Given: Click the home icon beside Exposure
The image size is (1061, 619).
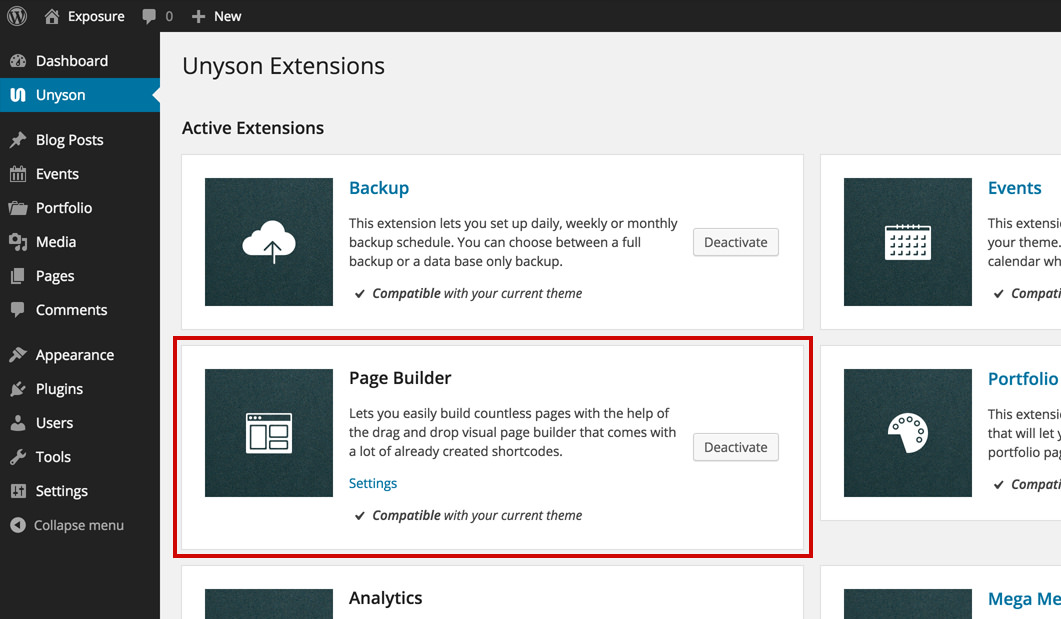Looking at the screenshot, I should [x=51, y=16].
